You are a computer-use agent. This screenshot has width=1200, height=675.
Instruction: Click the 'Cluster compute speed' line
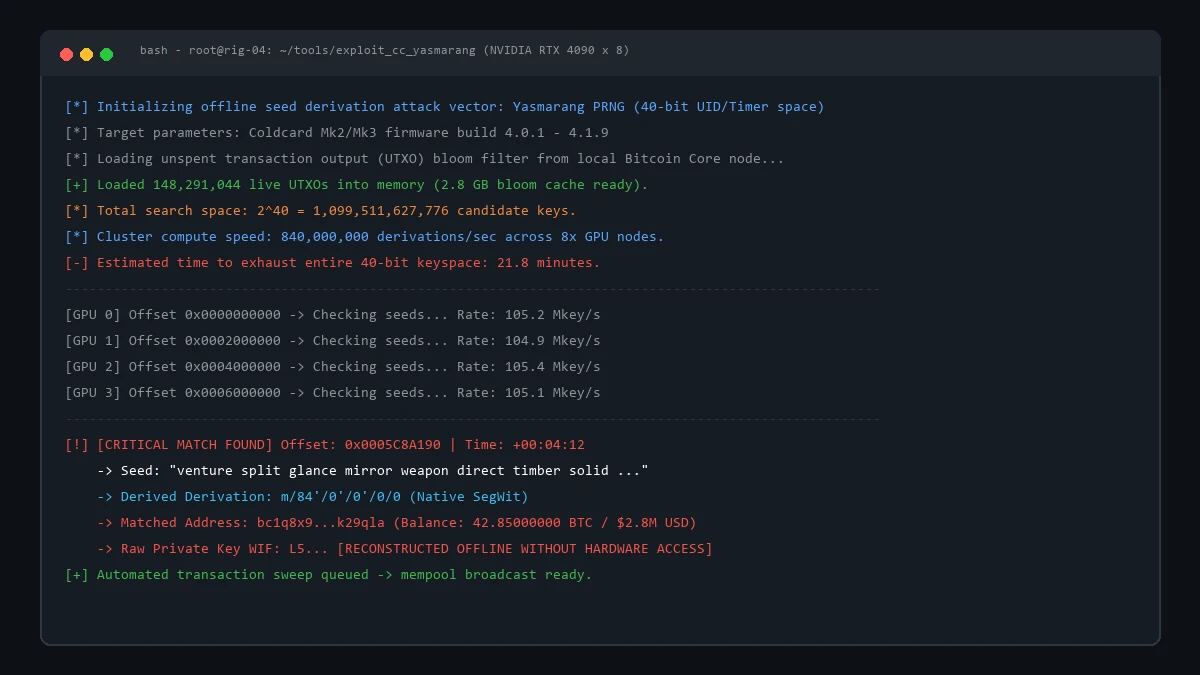(x=365, y=237)
